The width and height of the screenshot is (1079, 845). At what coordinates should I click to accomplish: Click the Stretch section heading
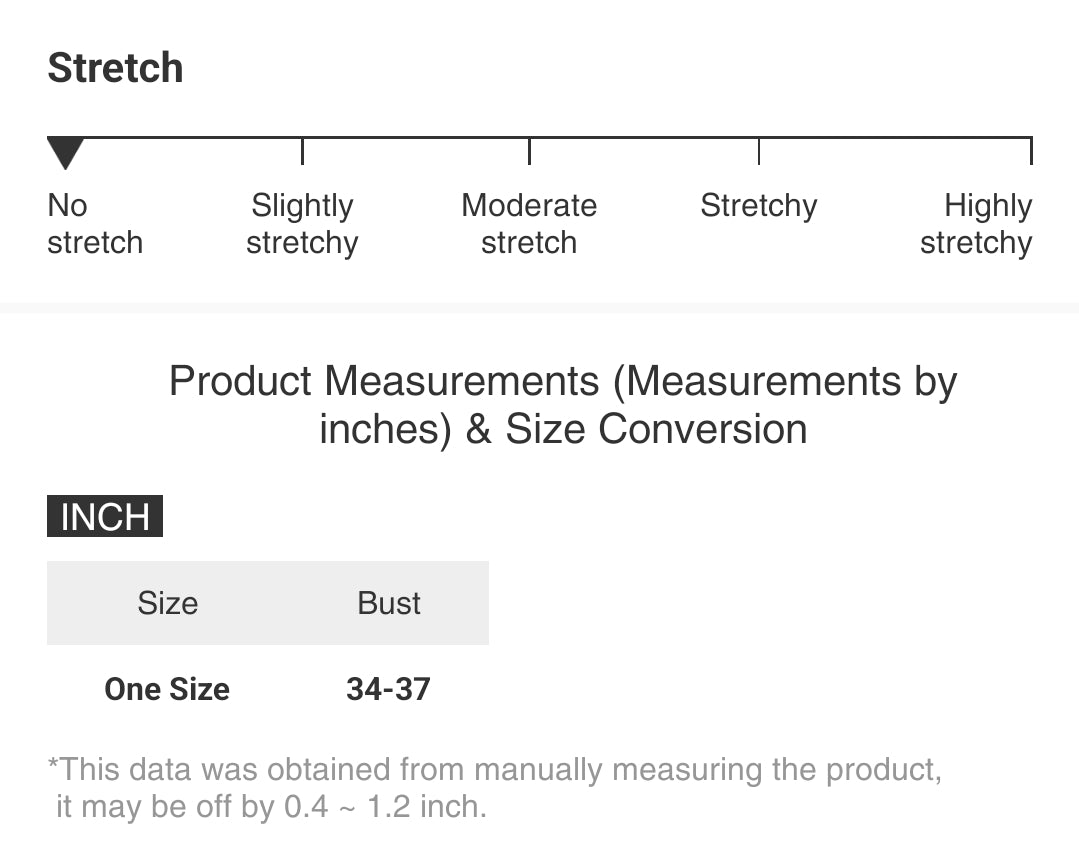115,68
